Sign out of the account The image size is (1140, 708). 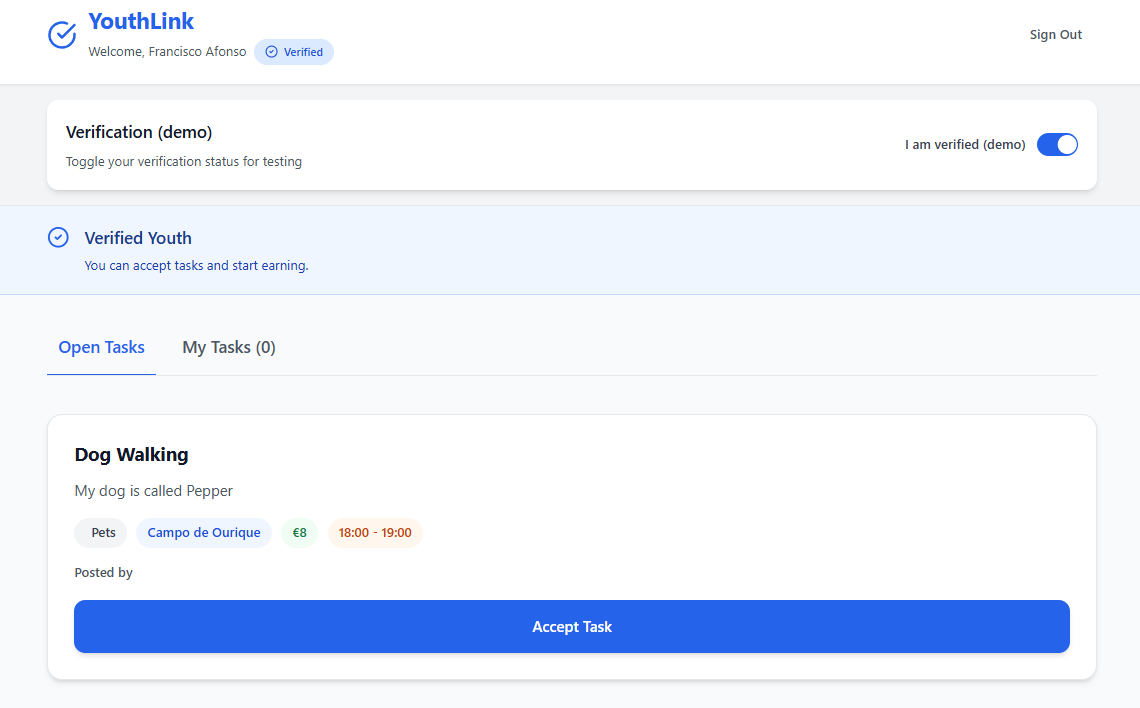coord(1056,35)
